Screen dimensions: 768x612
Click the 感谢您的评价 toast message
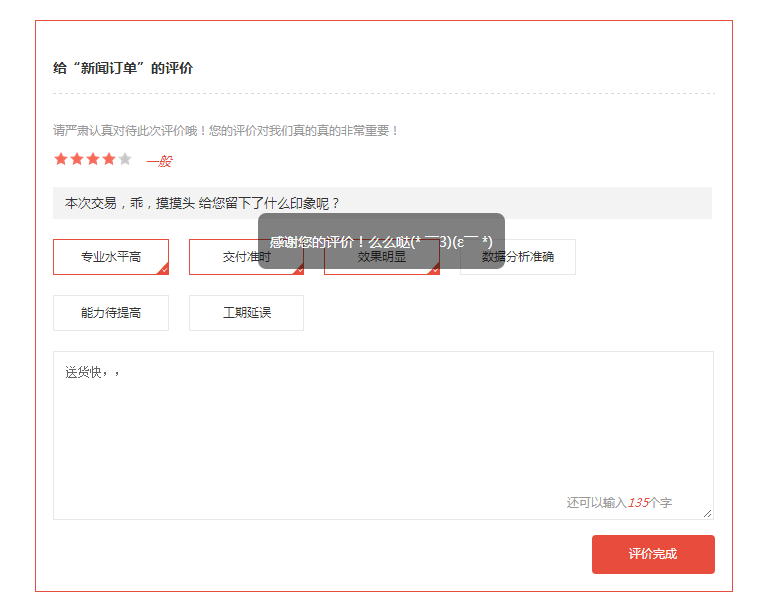coord(381,241)
